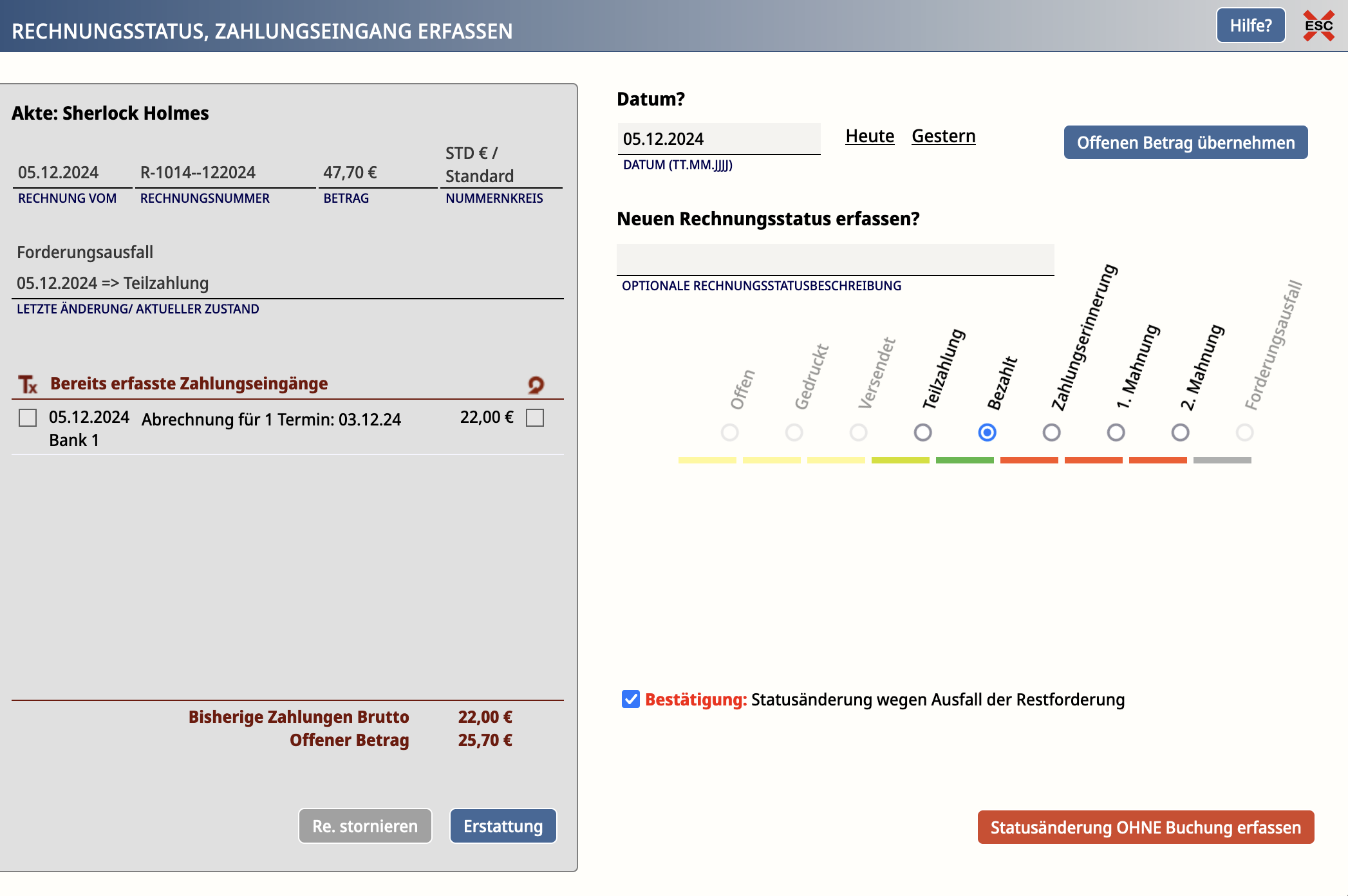The image size is (1348, 896).
Task: Click Offenen Betrag übernehmen button
Action: click(x=1185, y=142)
